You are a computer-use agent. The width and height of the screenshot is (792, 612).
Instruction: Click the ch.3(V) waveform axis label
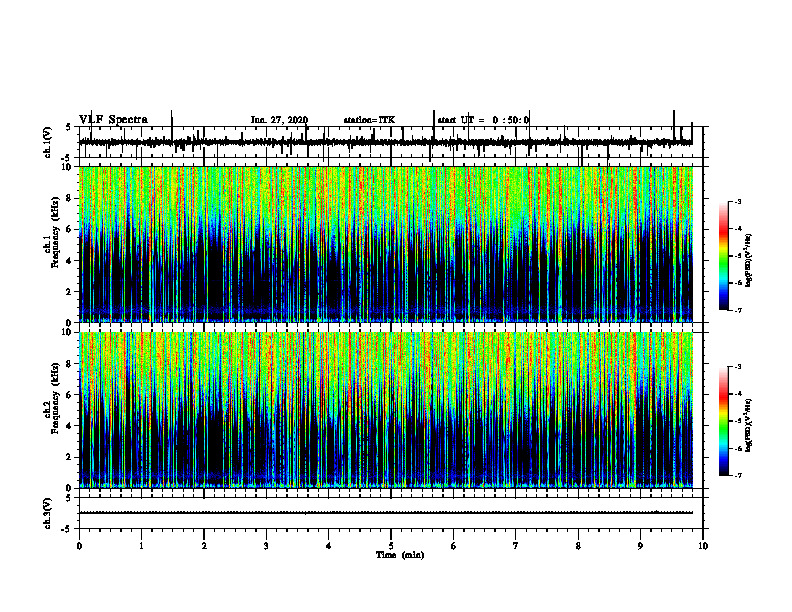pos(48,513)
